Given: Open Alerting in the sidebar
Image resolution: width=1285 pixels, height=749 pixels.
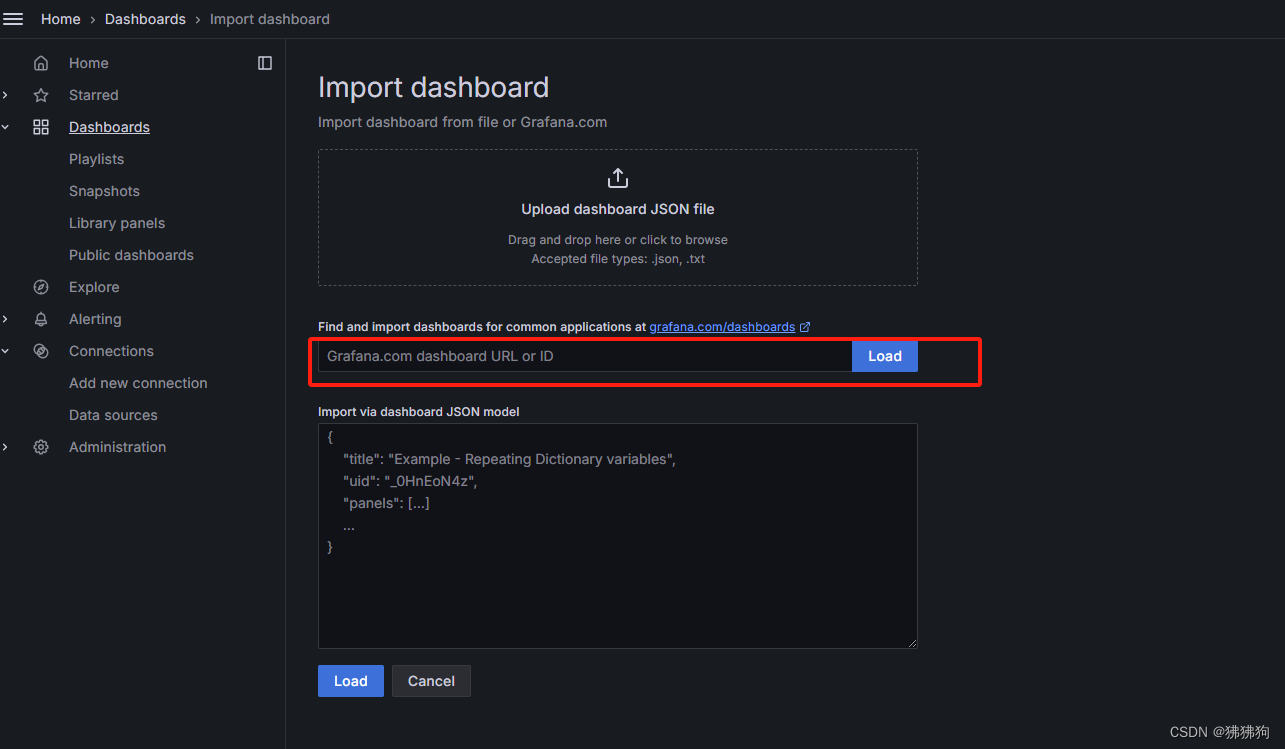Looking at the screenshot, I should click(x=95, y=319).
